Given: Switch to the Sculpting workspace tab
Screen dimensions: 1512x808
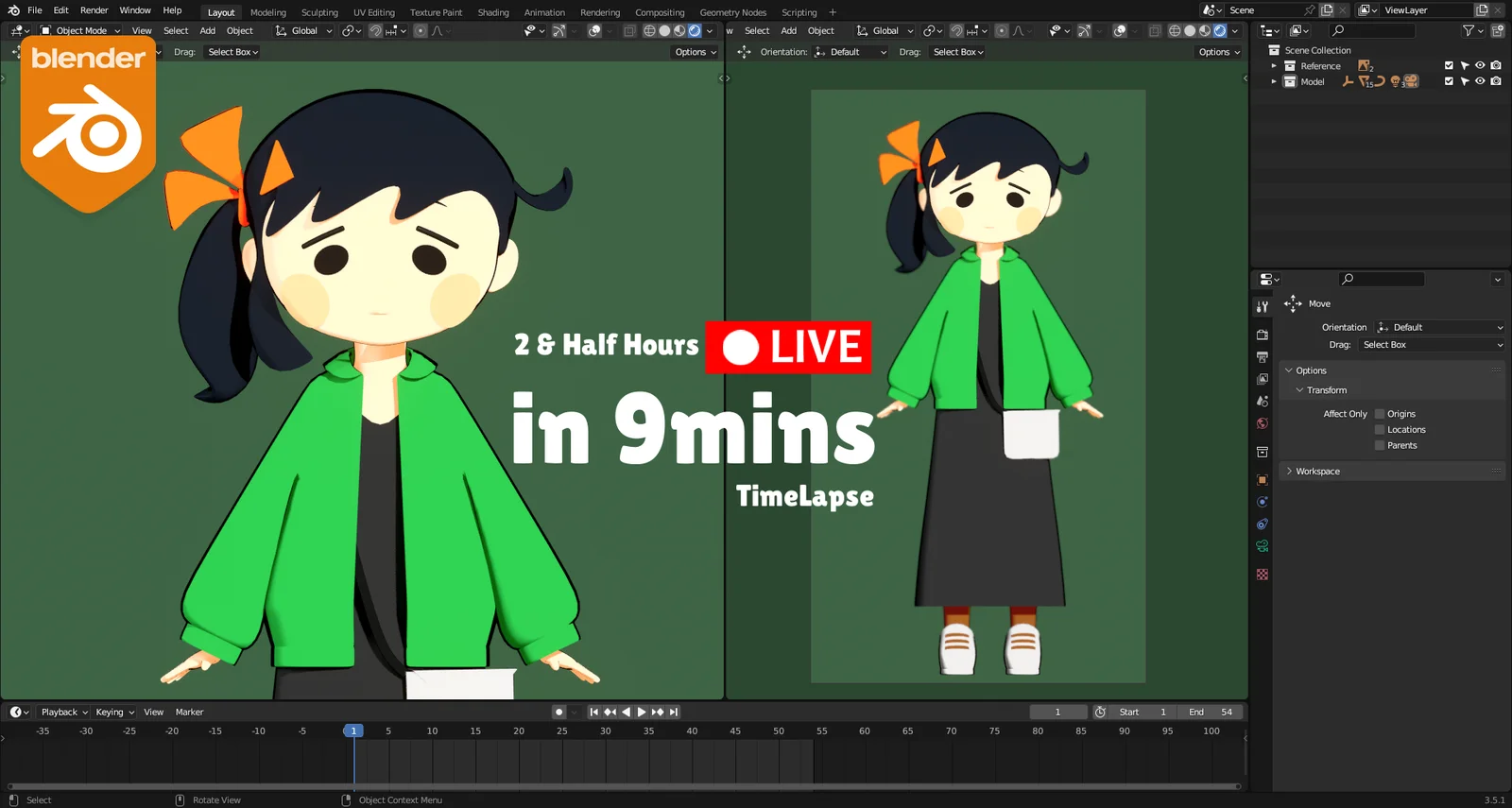Looking at the screenshot, I should point(319,12).
